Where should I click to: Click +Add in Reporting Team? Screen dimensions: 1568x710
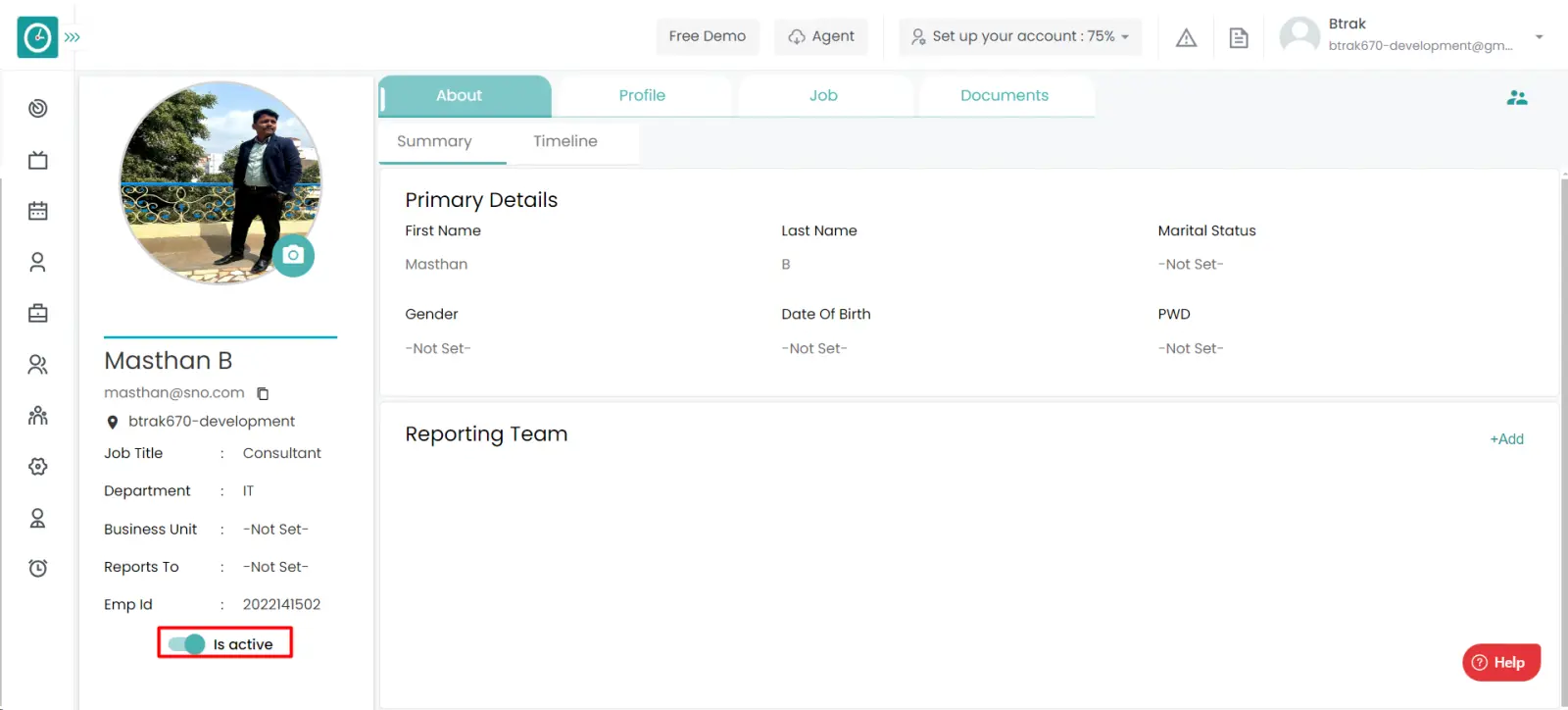(1506, 439)
